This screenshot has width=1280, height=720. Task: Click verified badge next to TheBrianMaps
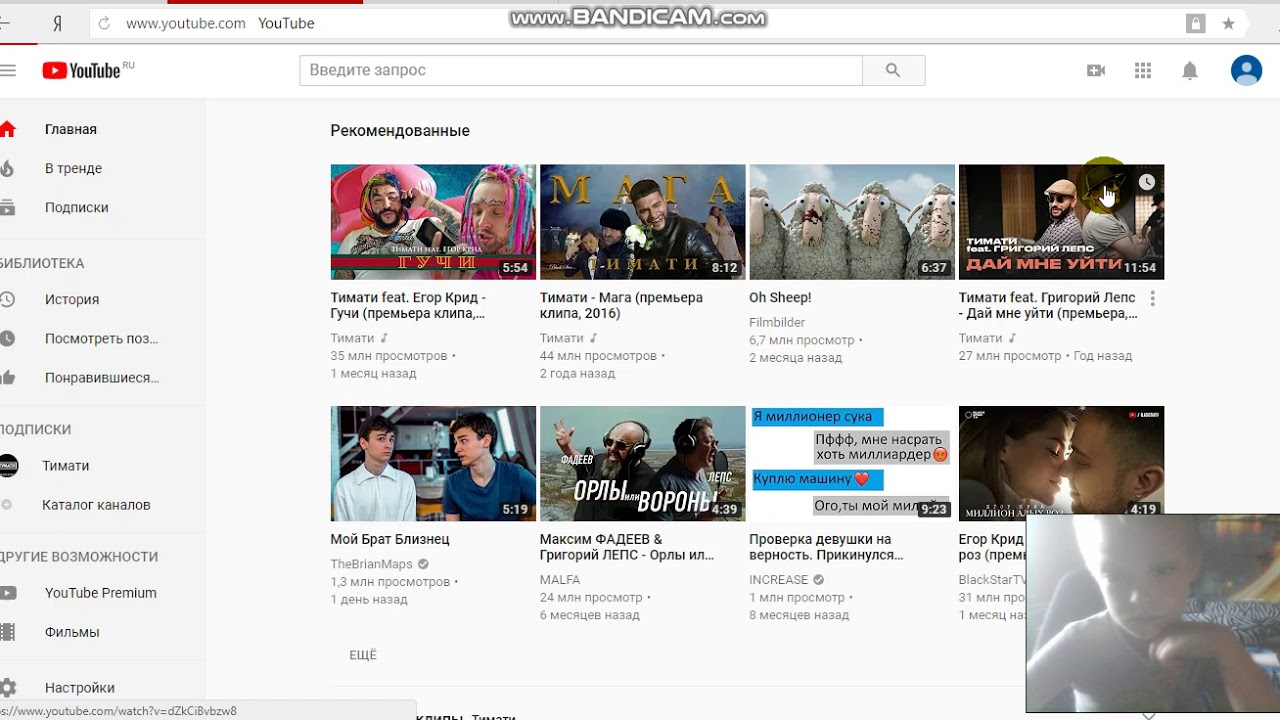[x=423, y=564]
